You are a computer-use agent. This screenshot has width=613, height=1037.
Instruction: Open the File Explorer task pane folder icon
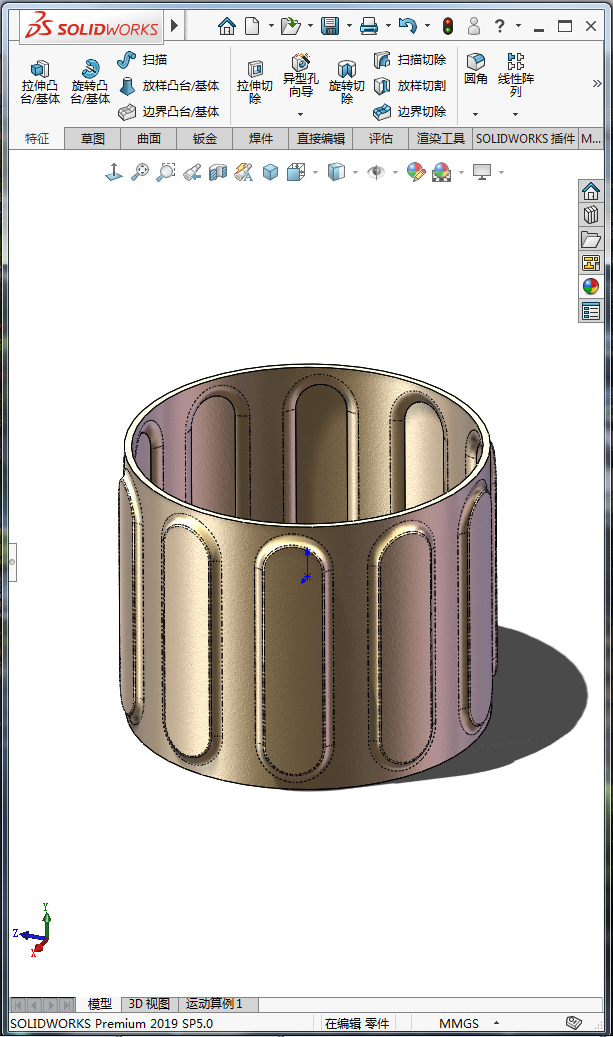click(591, 239)
